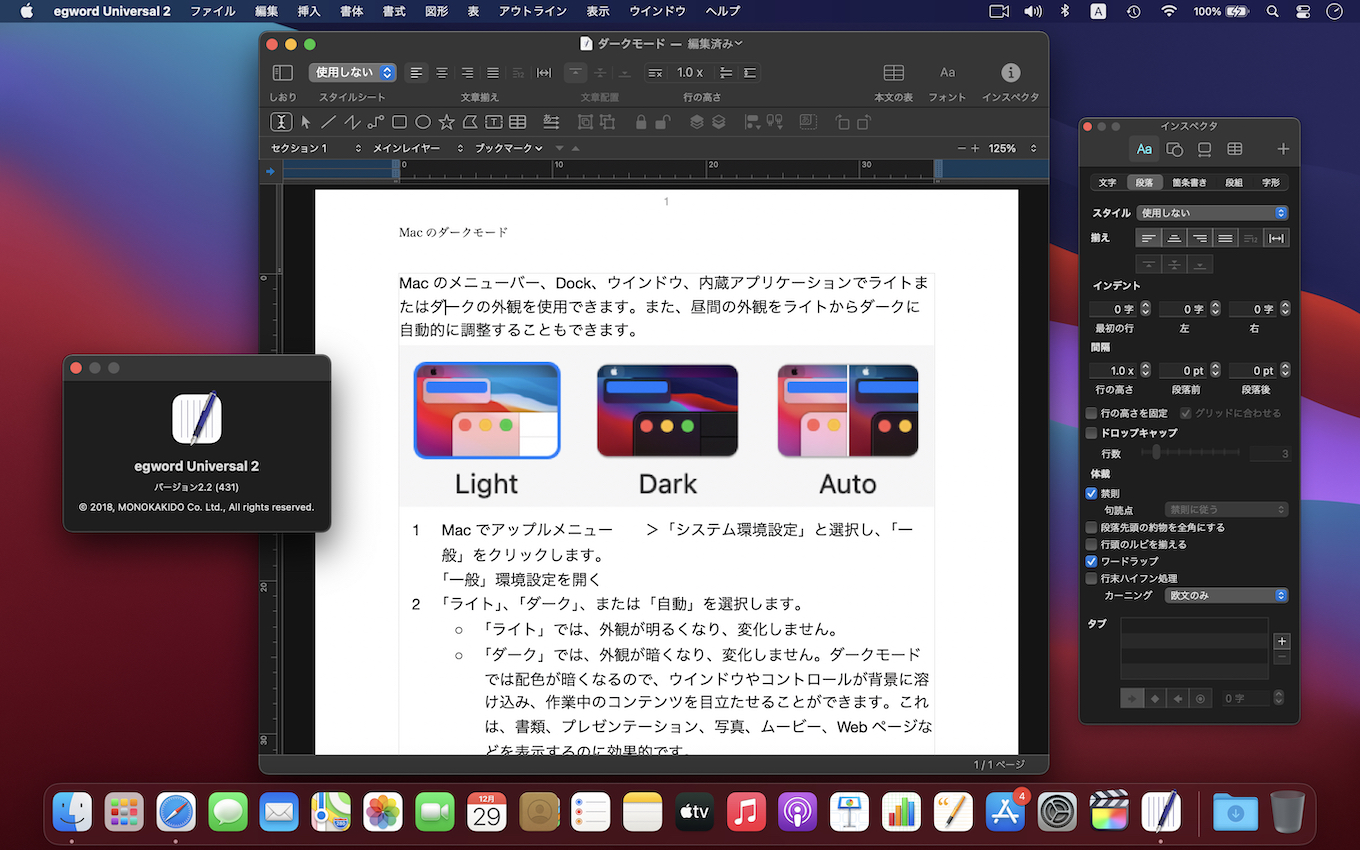Image resolution: width=1360 pixels, height=850 pixels.
Task: Select the bezier curve tool
Action: click(376, 122)
